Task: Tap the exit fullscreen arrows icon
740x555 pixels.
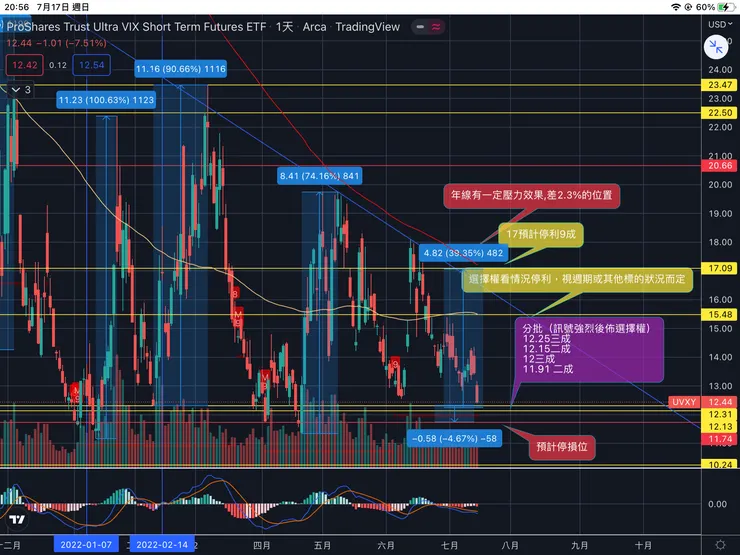Action: coord(716,47)
